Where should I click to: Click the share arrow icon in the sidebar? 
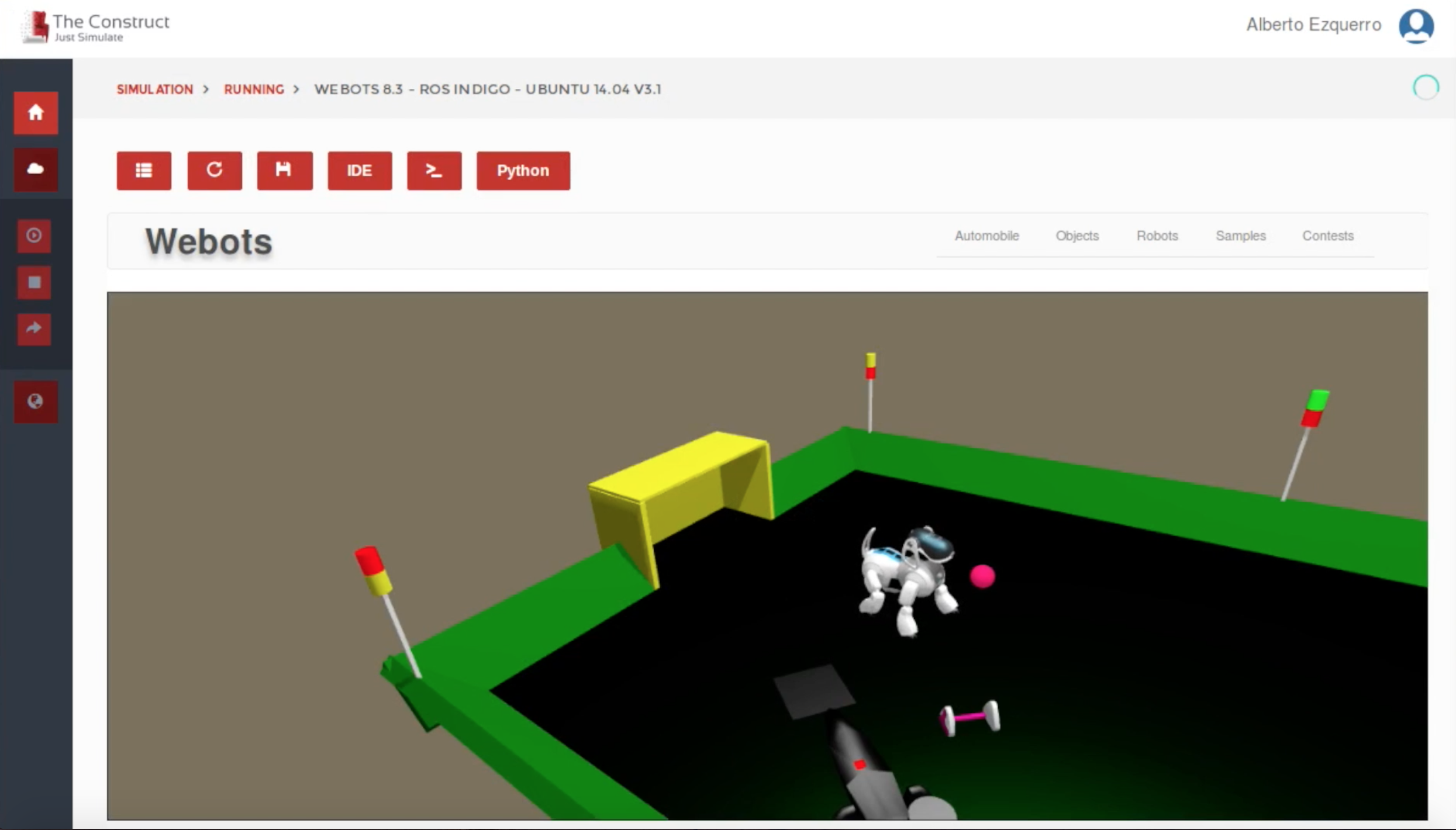click(x=34, y=328)
